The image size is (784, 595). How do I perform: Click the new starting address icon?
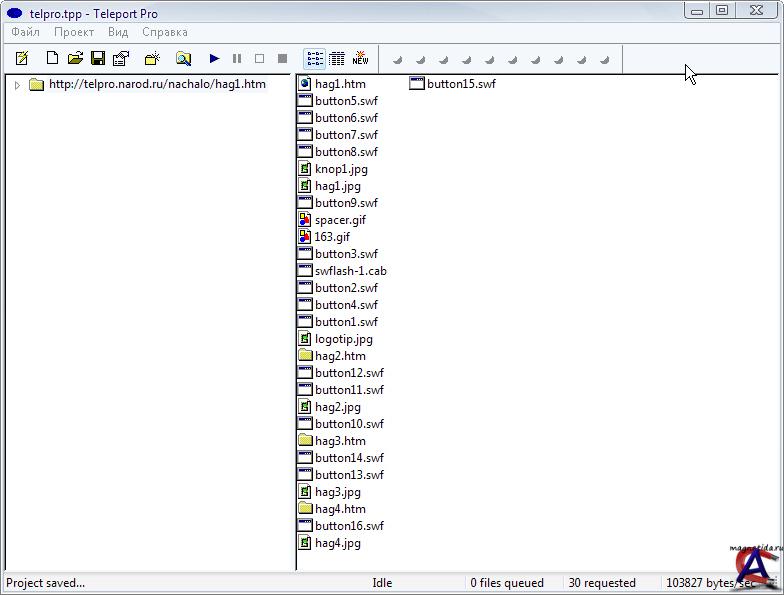coord(152,59)
